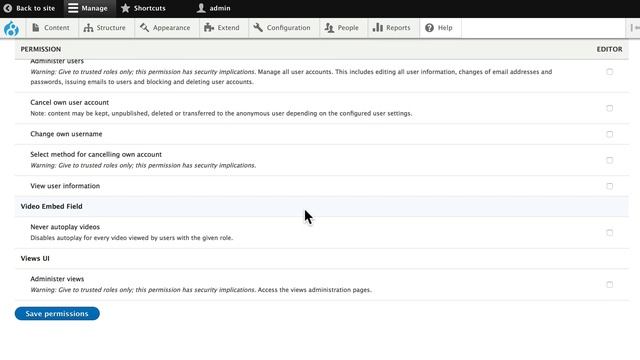This screenshot has width=640, height=360.
Task: Open the Reports menu label
Action: pos(398,28)
